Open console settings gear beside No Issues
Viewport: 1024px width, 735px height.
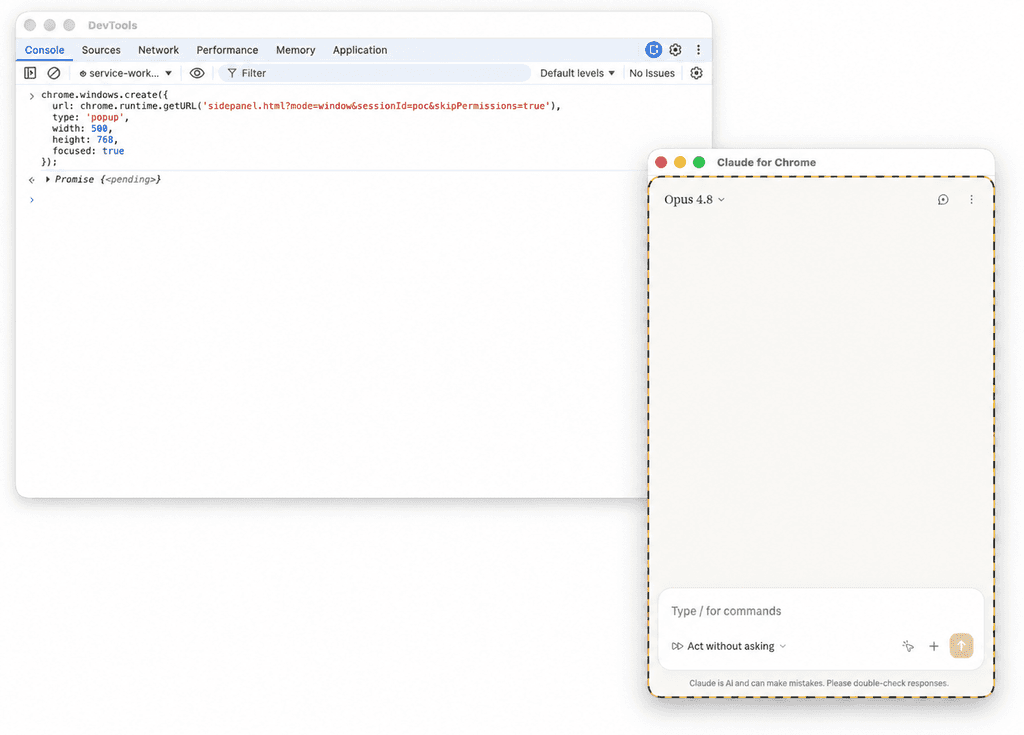696,73
